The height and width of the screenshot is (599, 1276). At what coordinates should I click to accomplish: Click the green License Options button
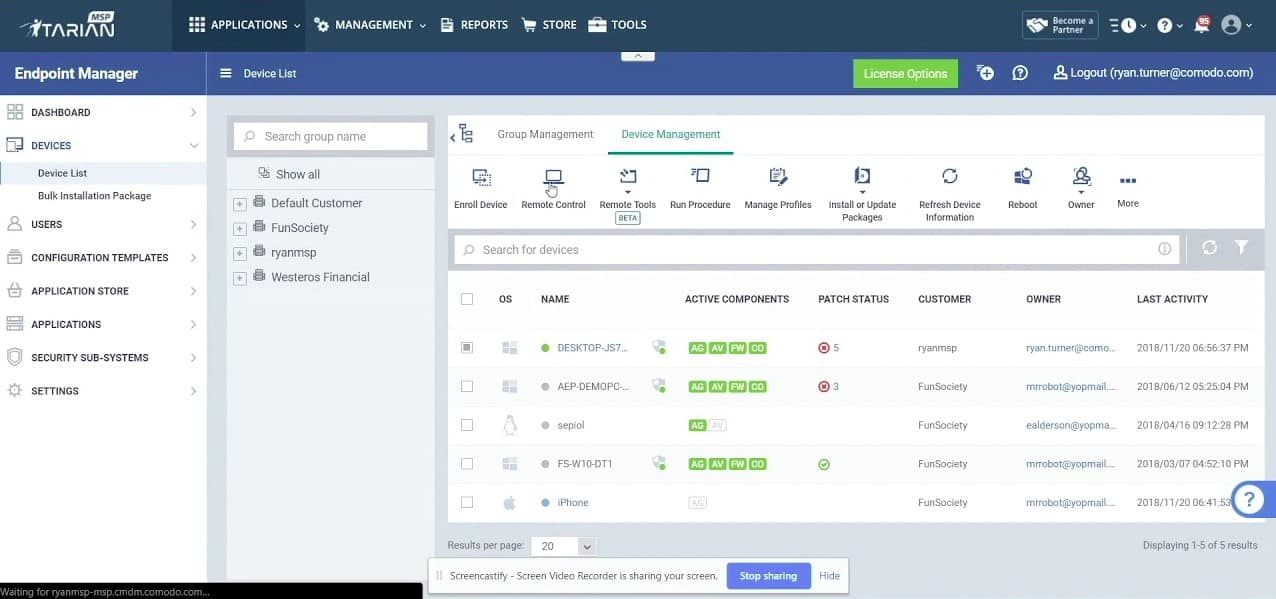[905, 73]
